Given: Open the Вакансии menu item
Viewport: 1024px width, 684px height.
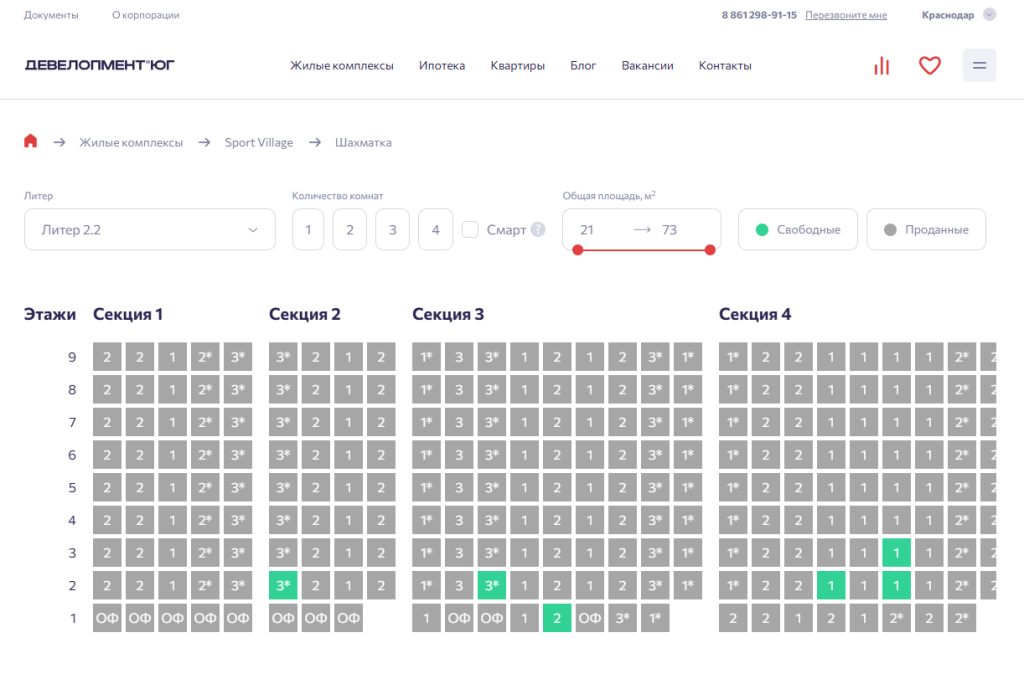Looking at the screenshot, I should tap(647, 65).
